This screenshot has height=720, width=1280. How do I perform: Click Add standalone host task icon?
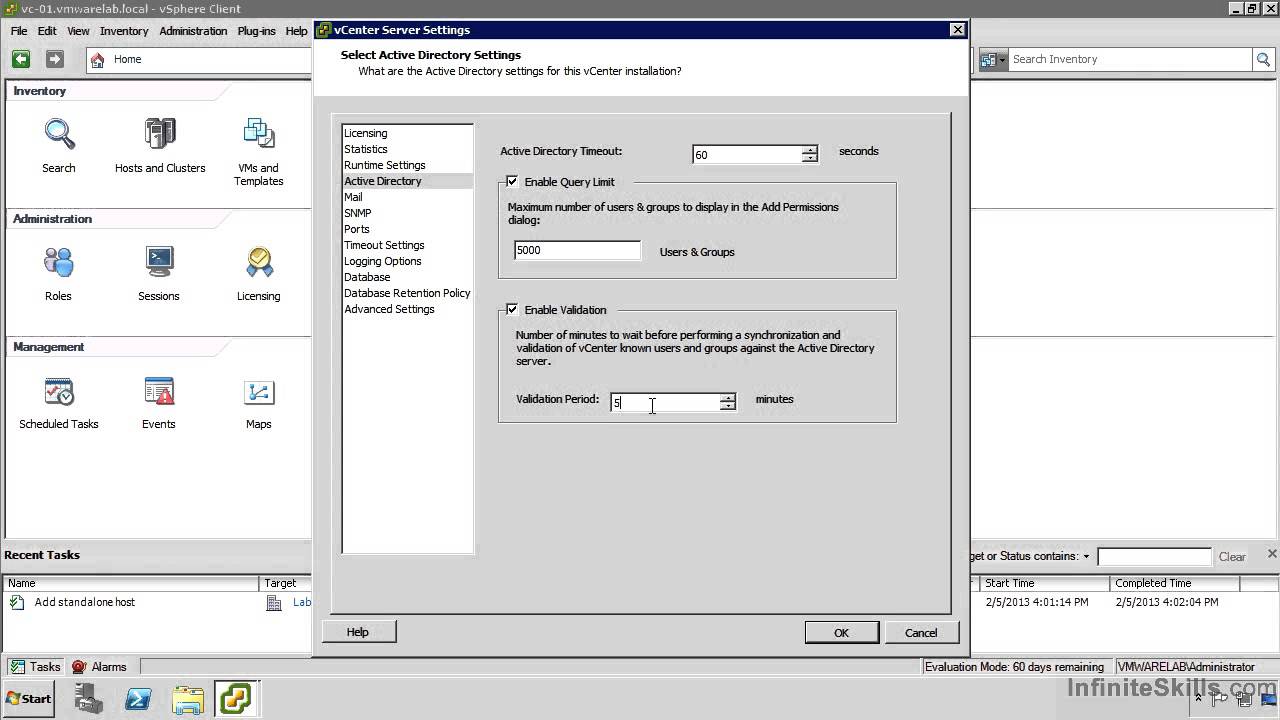coord(16,602)
